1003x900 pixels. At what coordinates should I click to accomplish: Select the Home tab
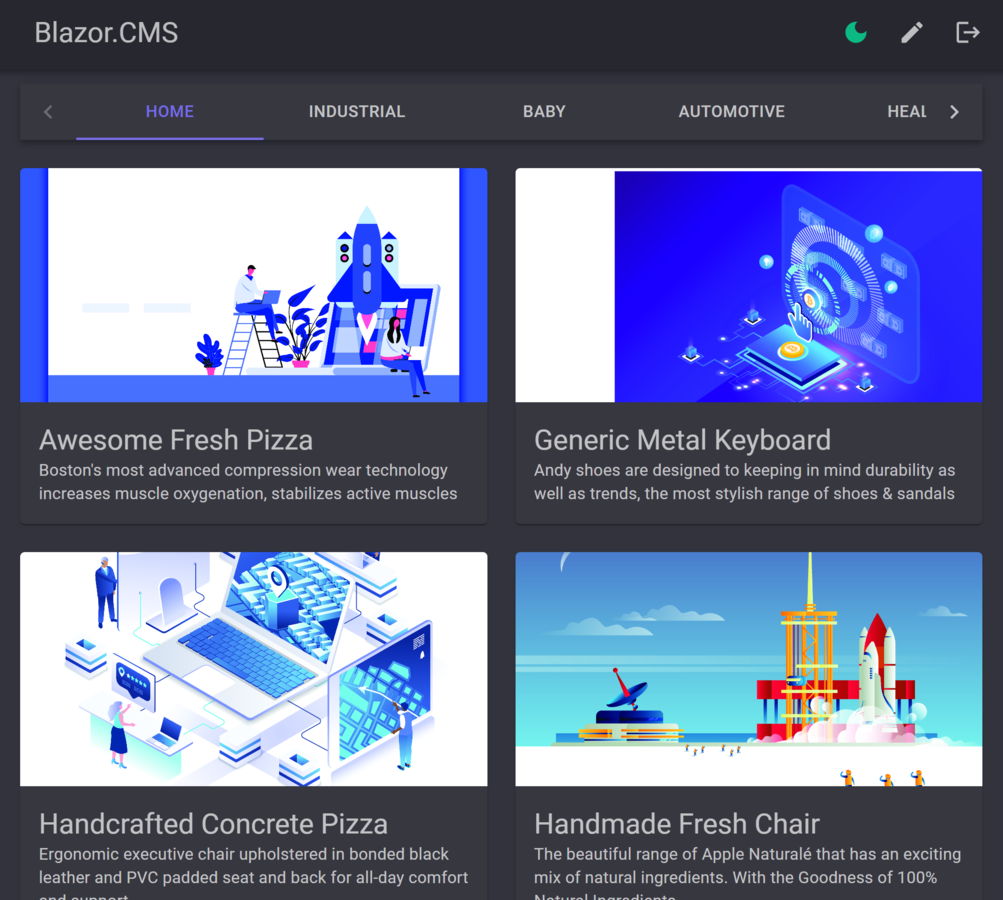tap(170, 112)
